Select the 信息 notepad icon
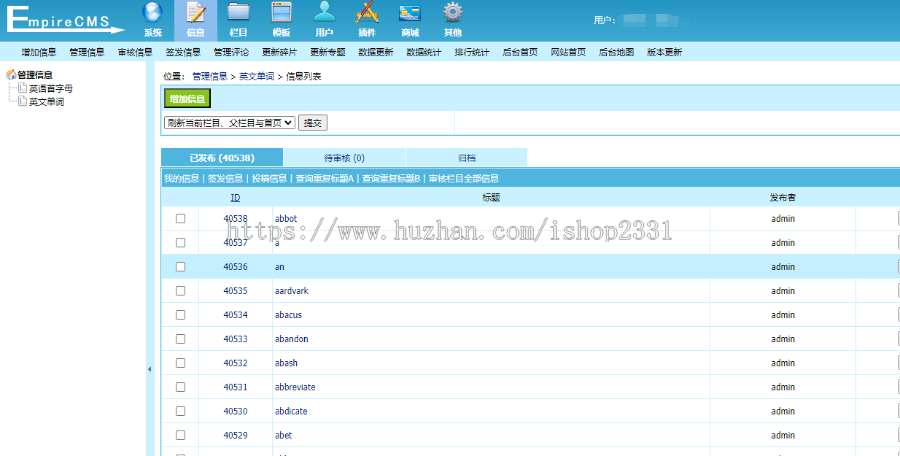 point(196,13)
